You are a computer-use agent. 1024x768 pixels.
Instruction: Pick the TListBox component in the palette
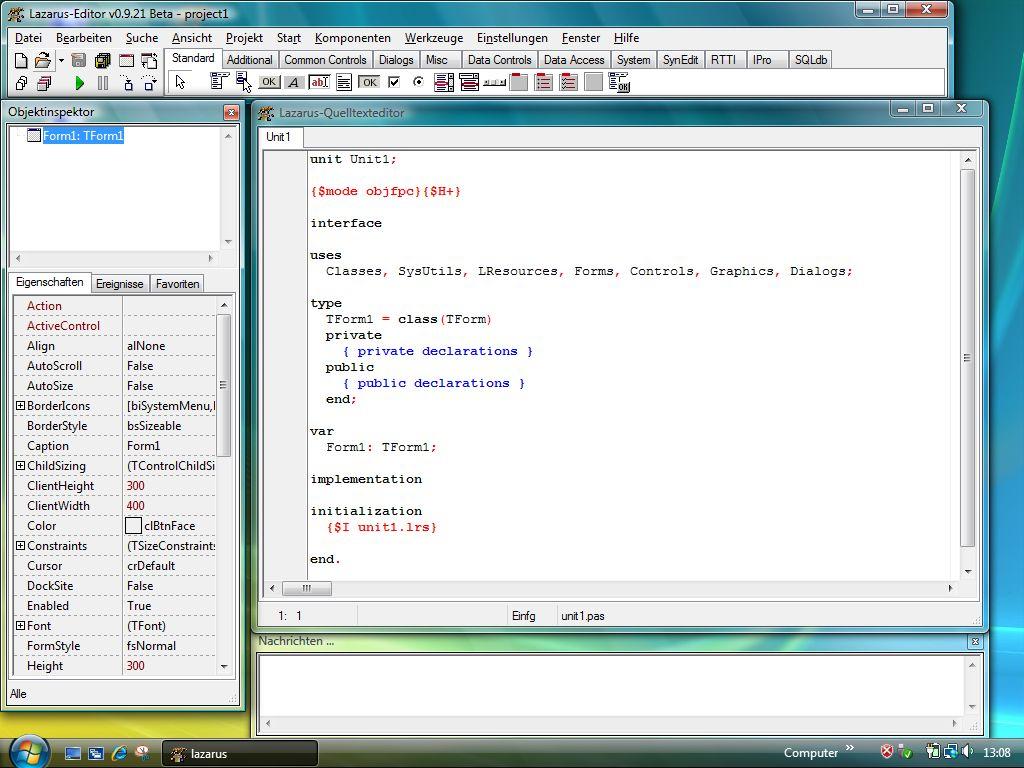click(x=443, y=82)
